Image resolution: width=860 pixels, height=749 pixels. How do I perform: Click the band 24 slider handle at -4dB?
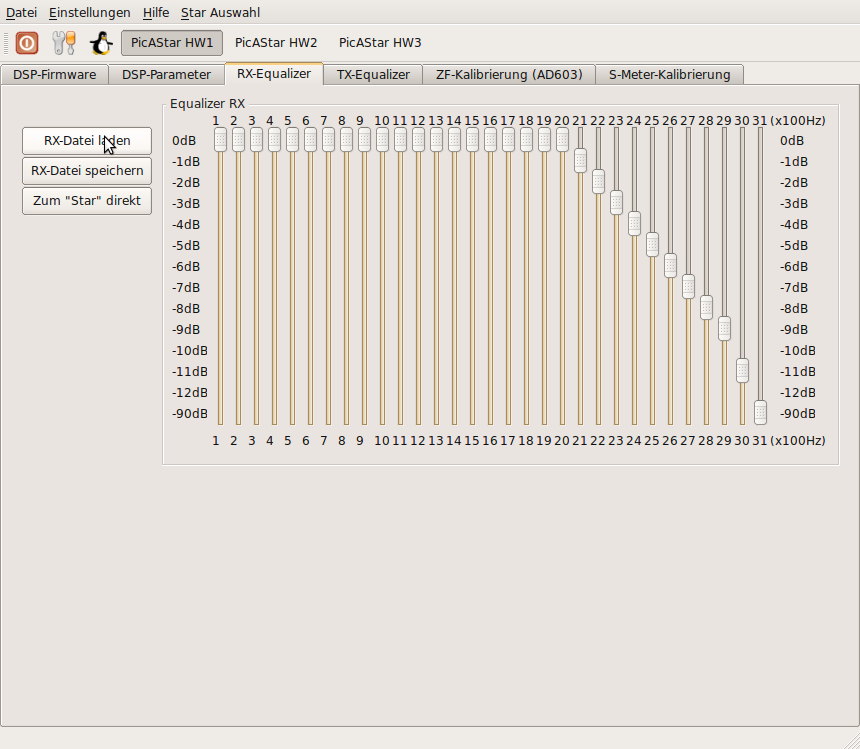[x=634, y=224]
